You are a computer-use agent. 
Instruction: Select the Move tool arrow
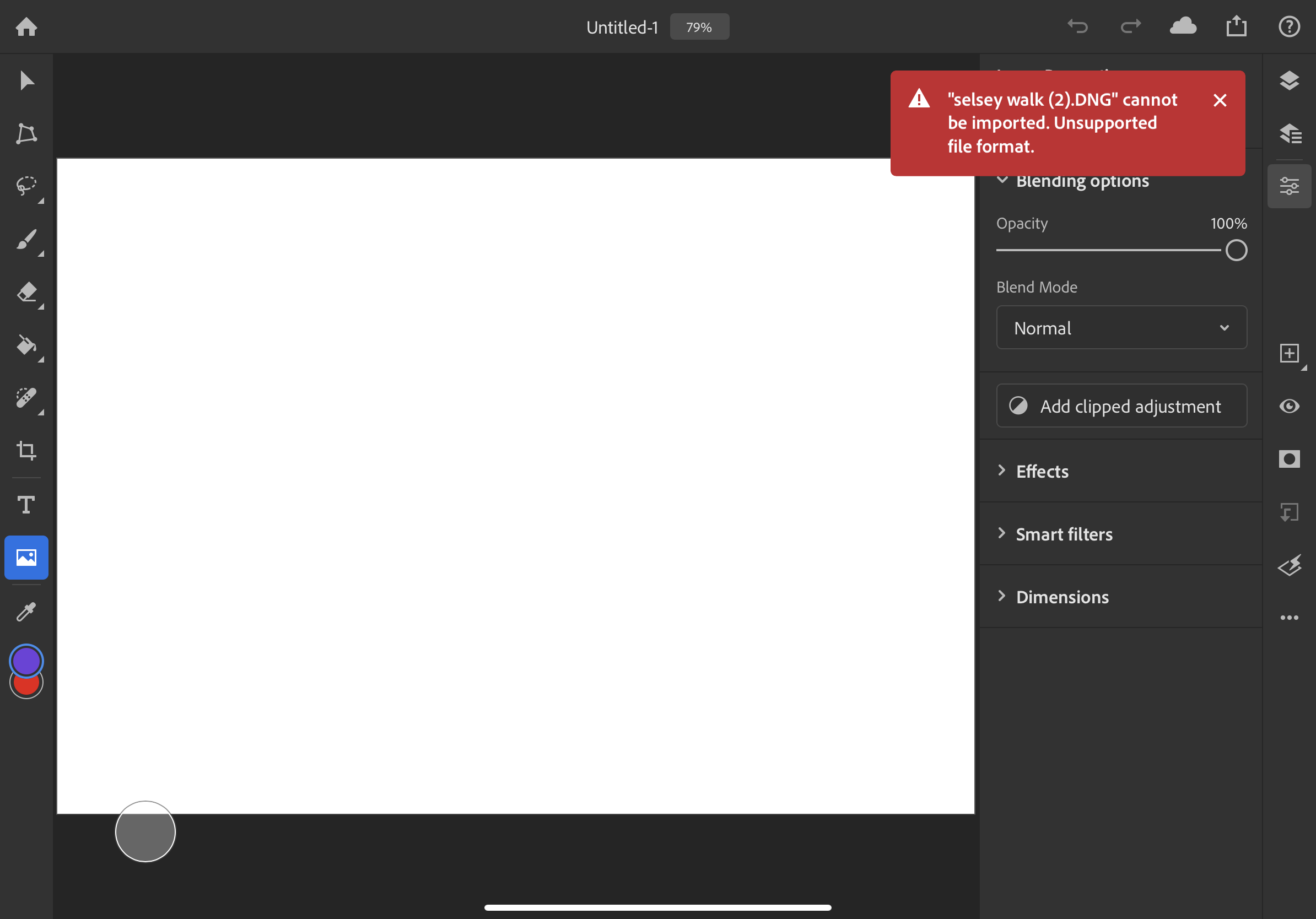26,80
